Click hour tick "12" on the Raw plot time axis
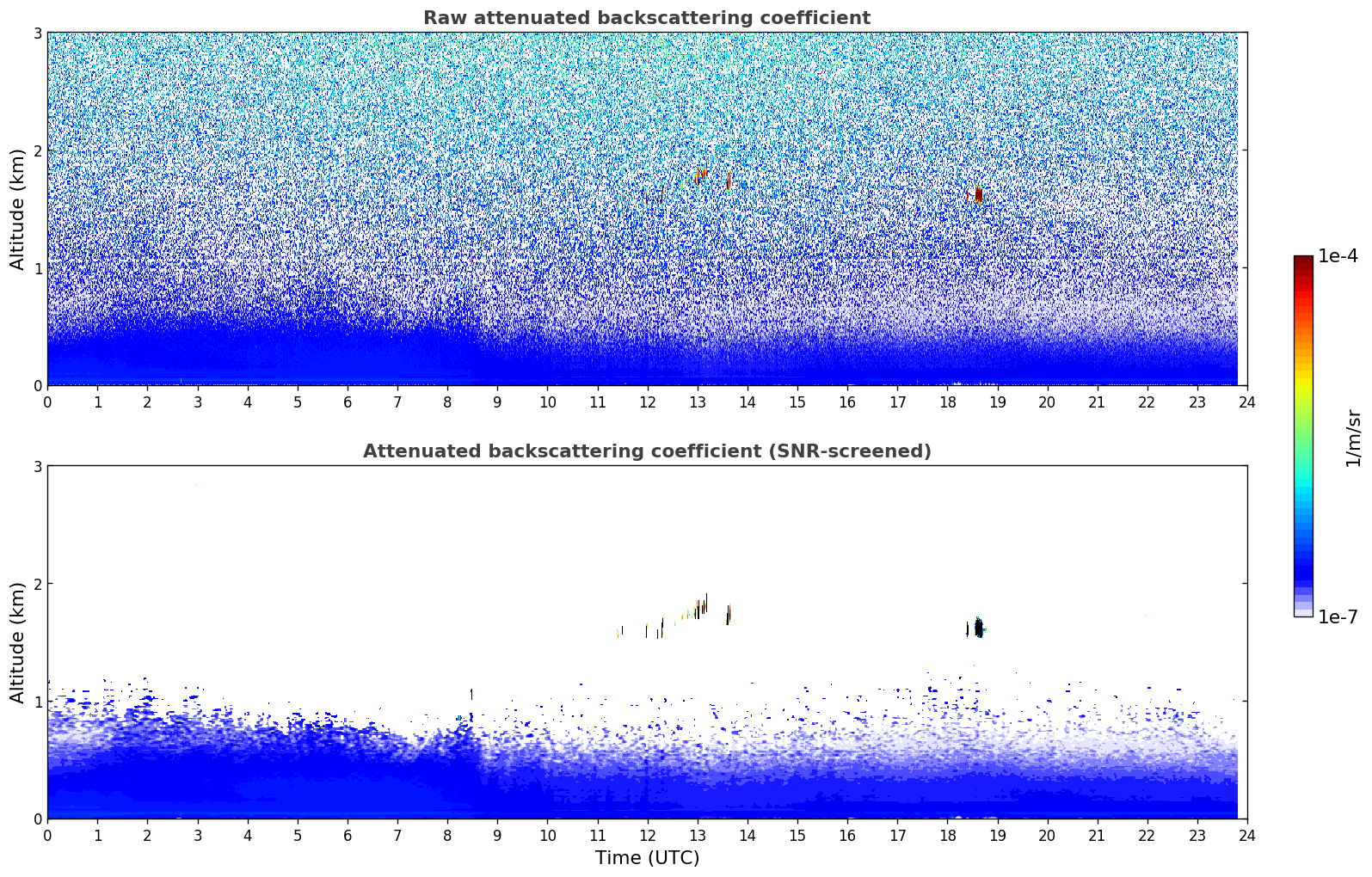Image resolution: width=1372 pixels, height=877 pixels. 647,402
